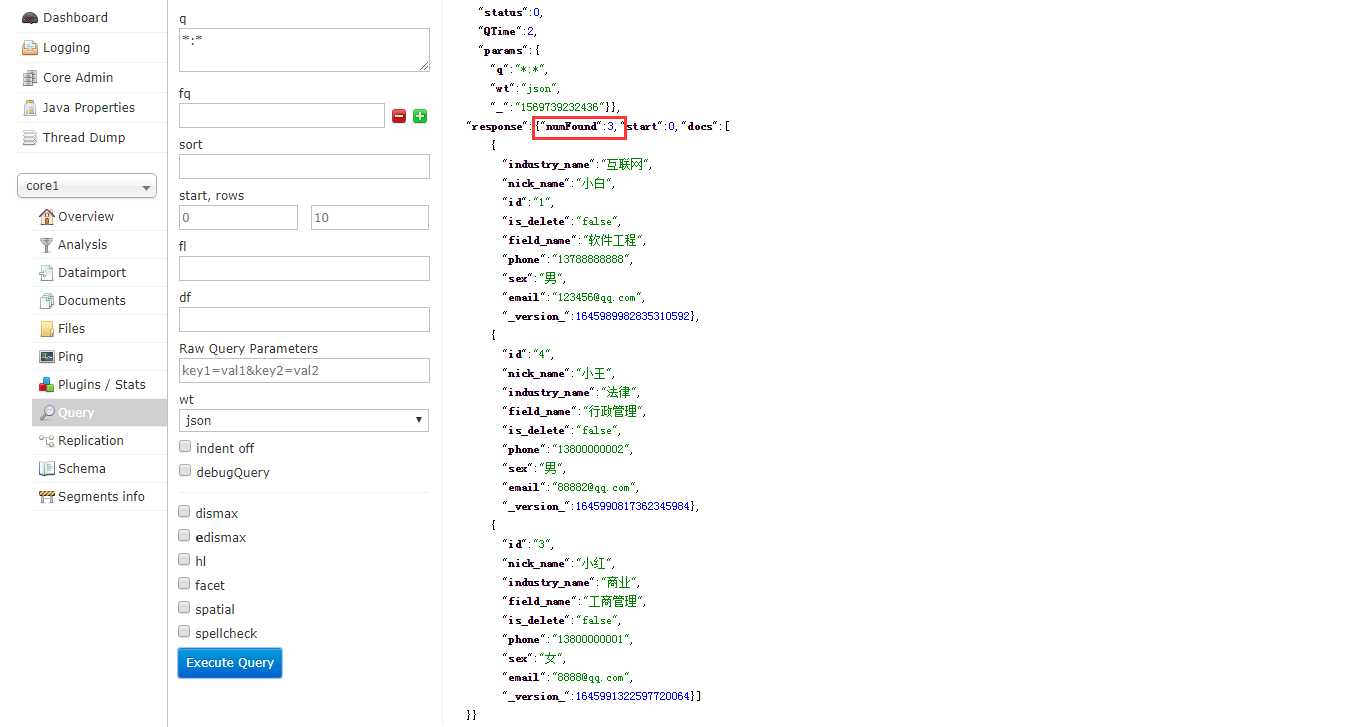Image resolution: width=1350 pixels, height=727 pixels.
Task: Enable the edismax checkbox
Action: 184,536
